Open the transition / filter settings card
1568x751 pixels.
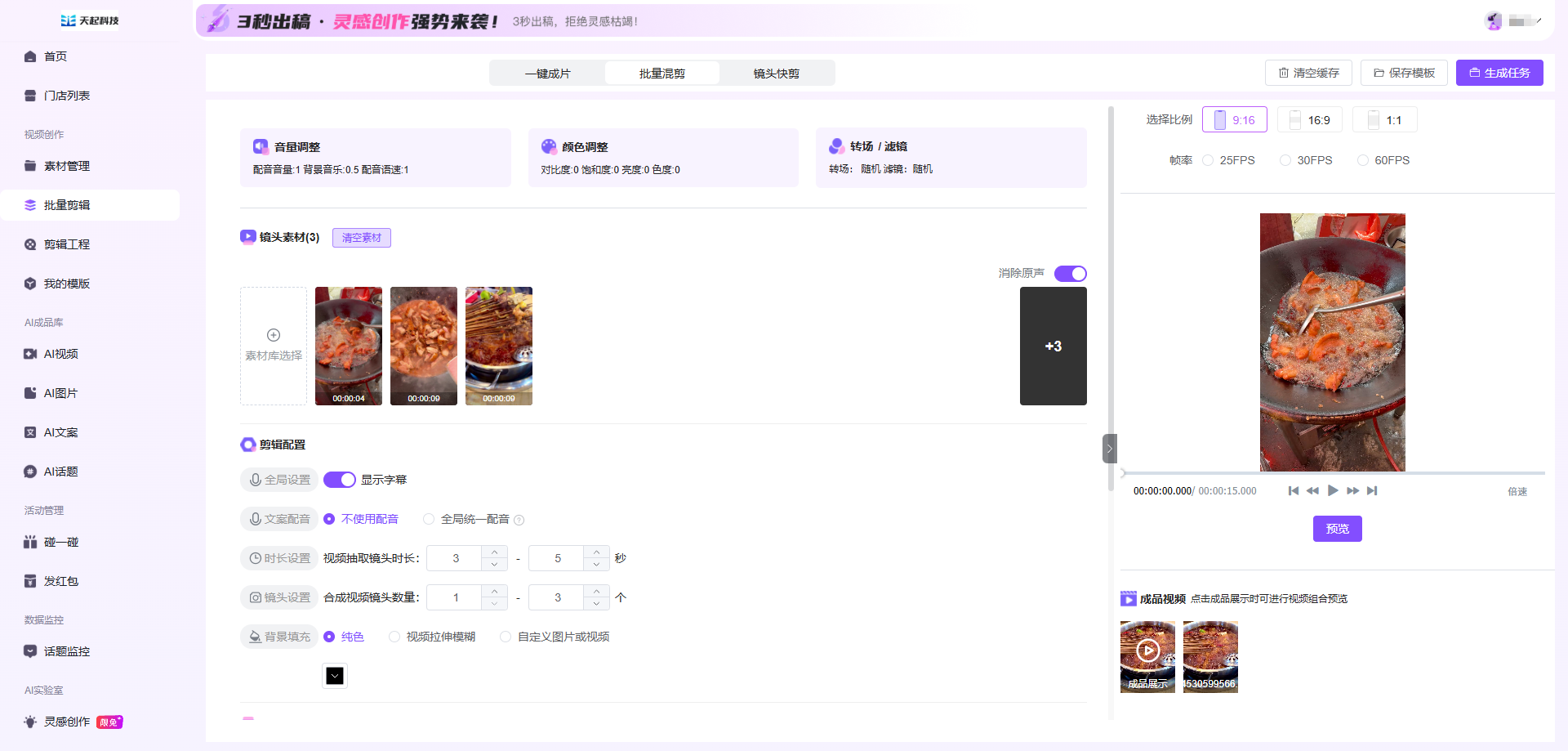coord(951,158)
